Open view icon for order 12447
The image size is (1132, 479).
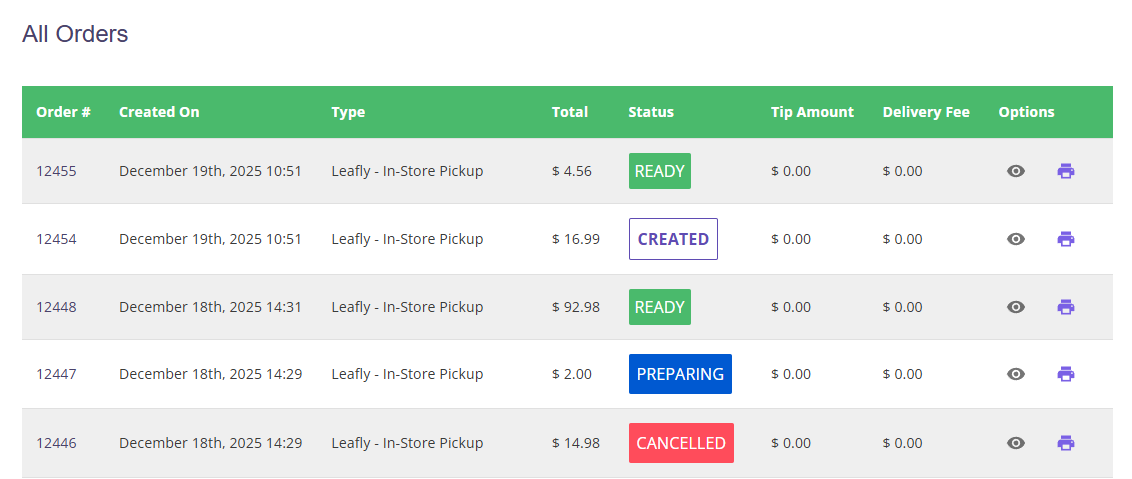click(x=1016, y=374)
